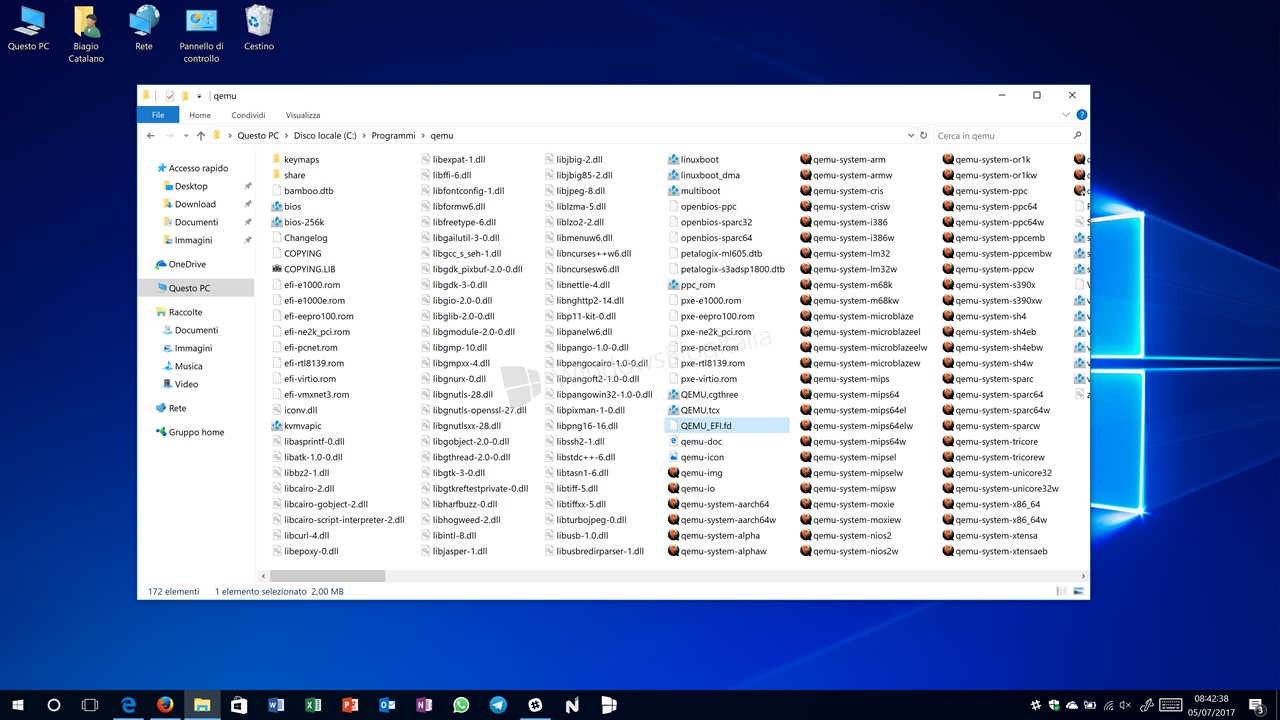Screen dimensions: 1280x720
Task: Select the kvmvapic file icon
Action: tap(277, 426)
